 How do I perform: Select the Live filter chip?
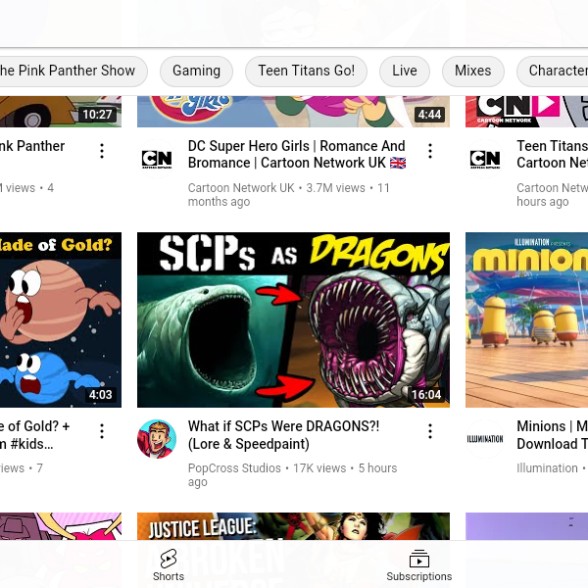coord(405,71)
